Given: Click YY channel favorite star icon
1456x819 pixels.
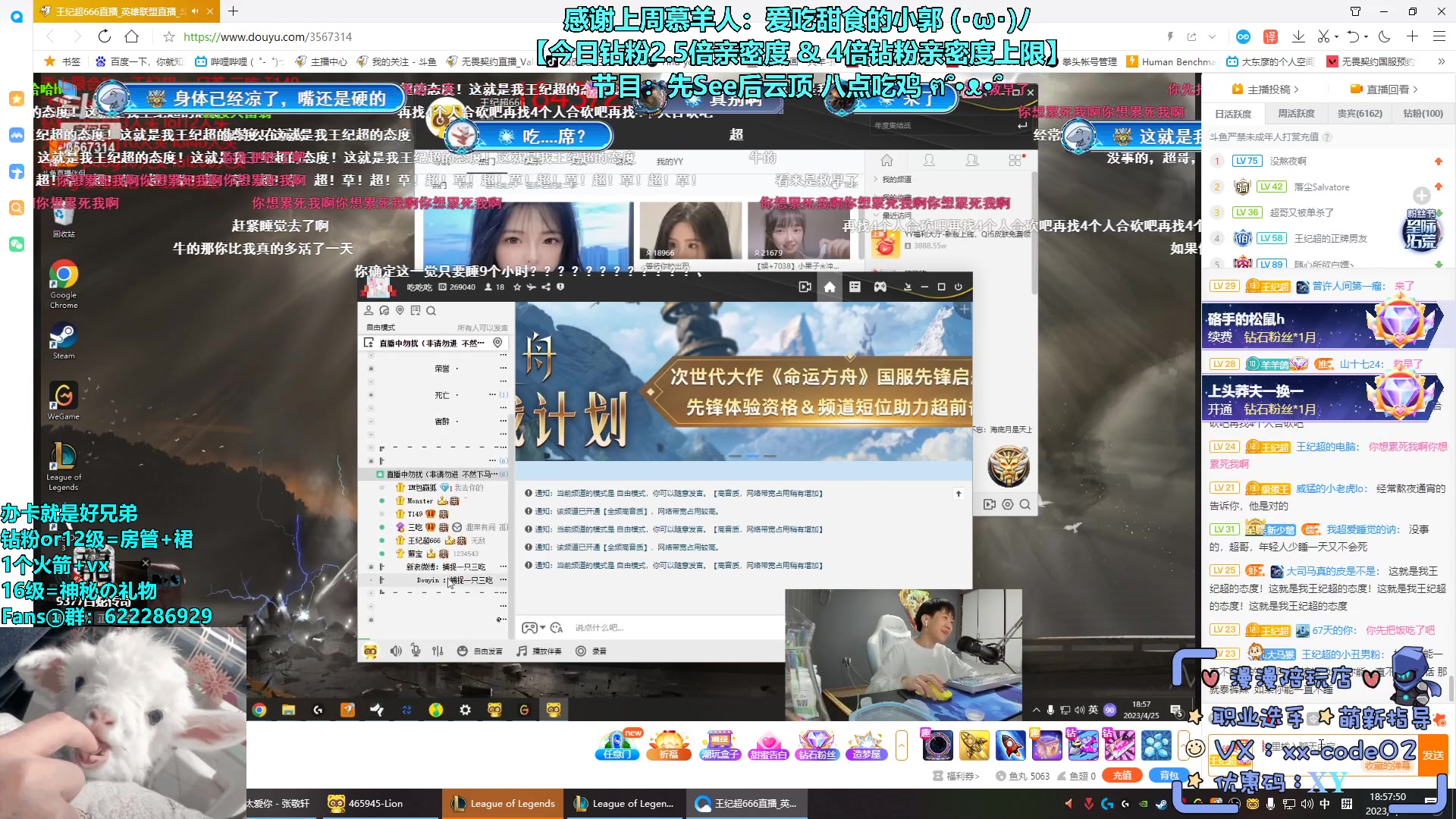Looking at the screenshot, I should click(x=517, y=287).
